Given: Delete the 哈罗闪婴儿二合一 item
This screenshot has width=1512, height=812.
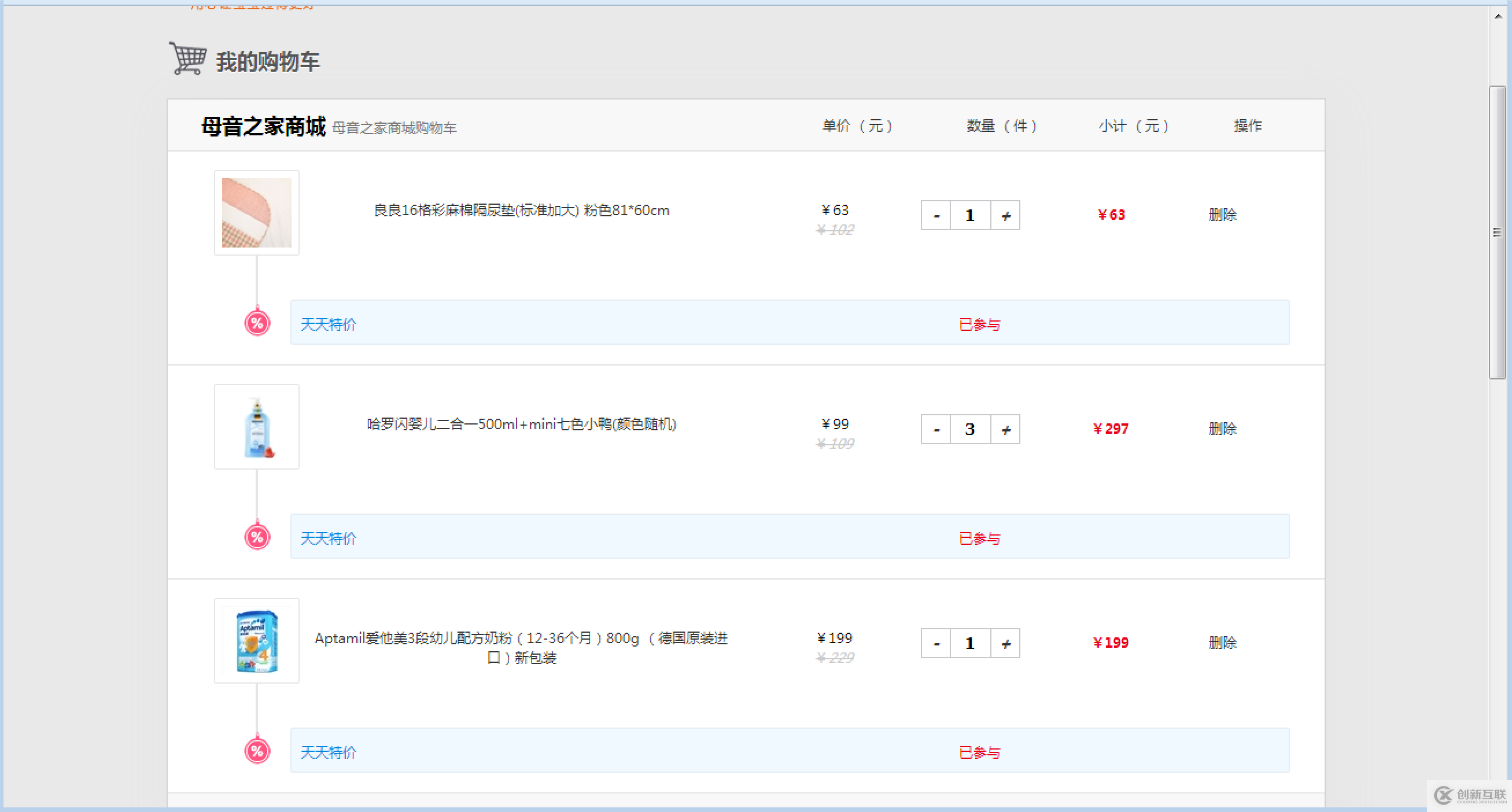Looking at the screenshot, I should 1222,429.
